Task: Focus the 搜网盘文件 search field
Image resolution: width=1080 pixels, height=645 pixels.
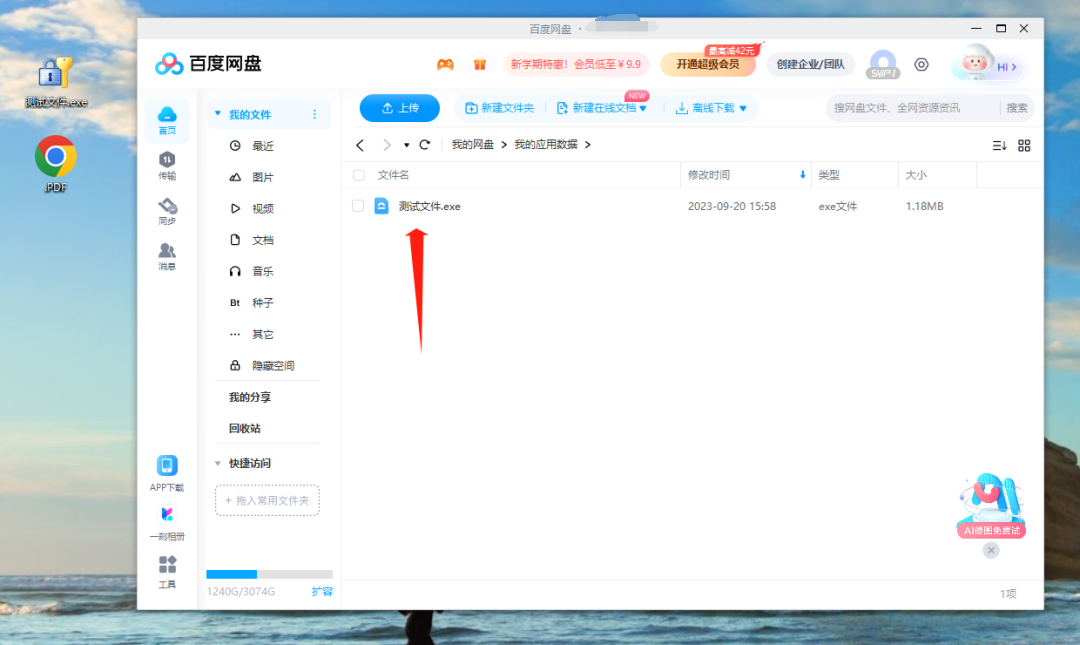Action: 911,108
